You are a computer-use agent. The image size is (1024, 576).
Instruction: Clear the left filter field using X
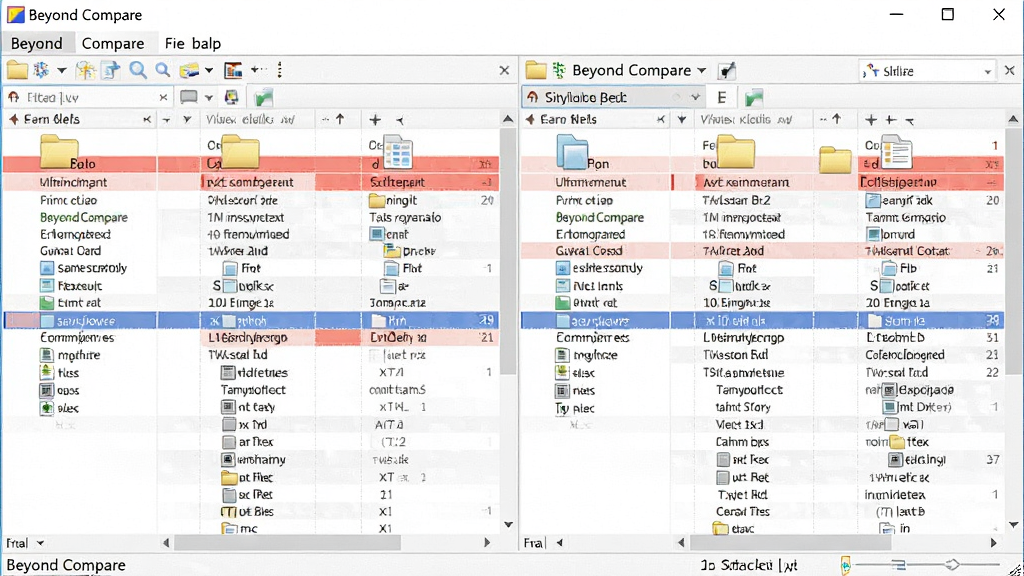[x=163, y=97]
